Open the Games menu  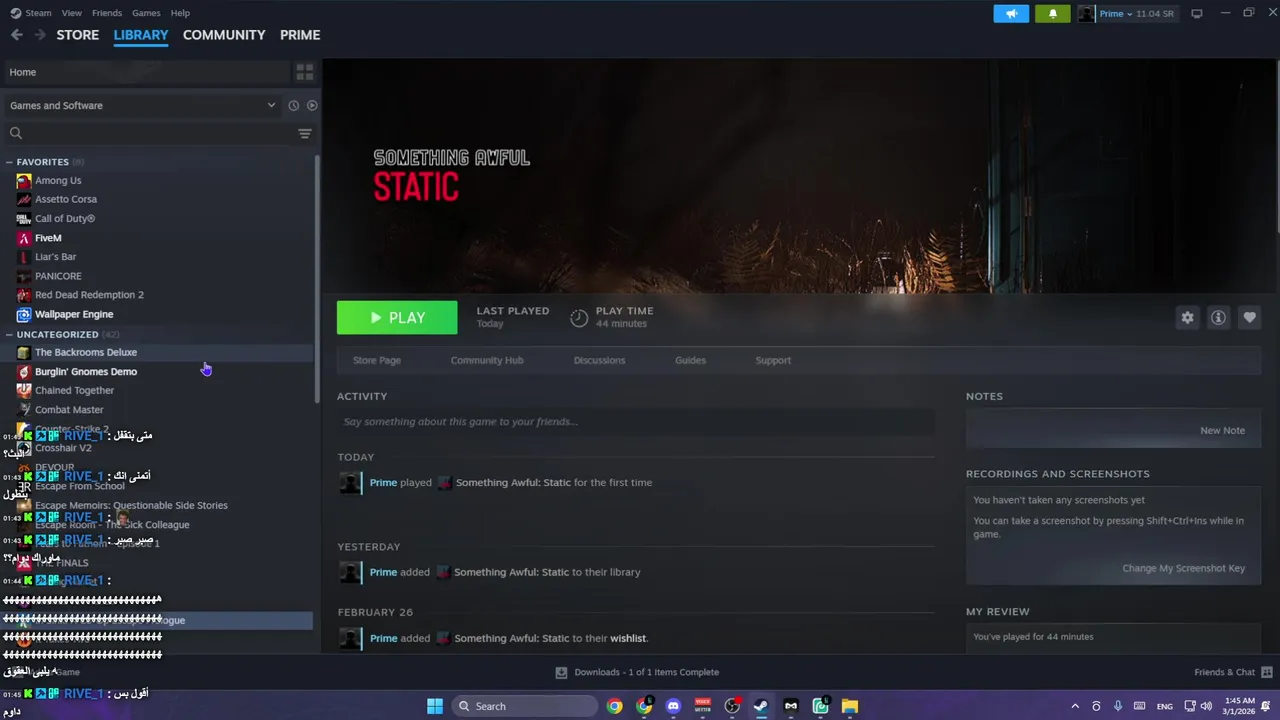coord(146,13)
